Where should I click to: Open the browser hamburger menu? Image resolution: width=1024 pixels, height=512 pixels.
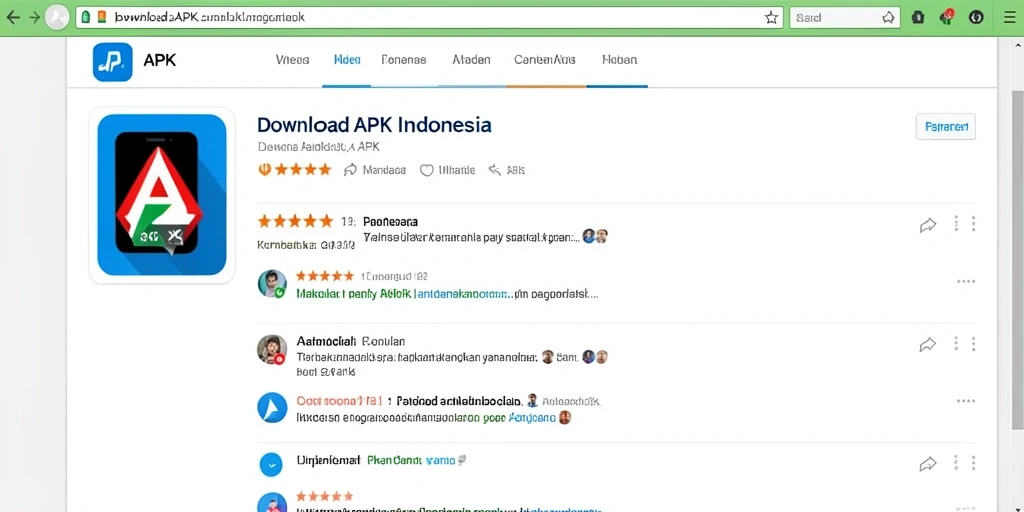(x=1010, y=18)
